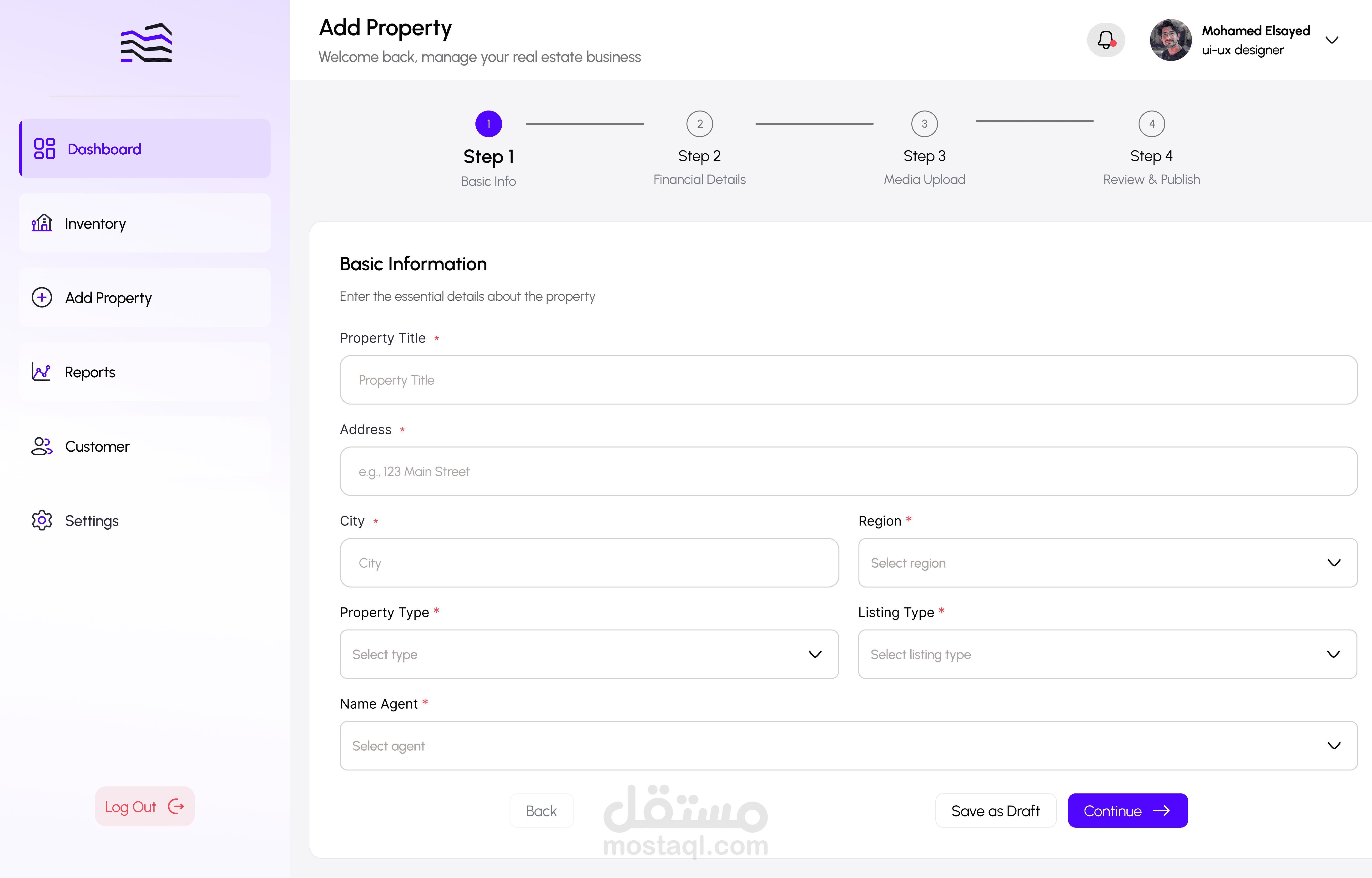The width and height of the screenshot is (1372, 878).
Task: Click the Dashboard grid icon
Action: coord(45,149)
